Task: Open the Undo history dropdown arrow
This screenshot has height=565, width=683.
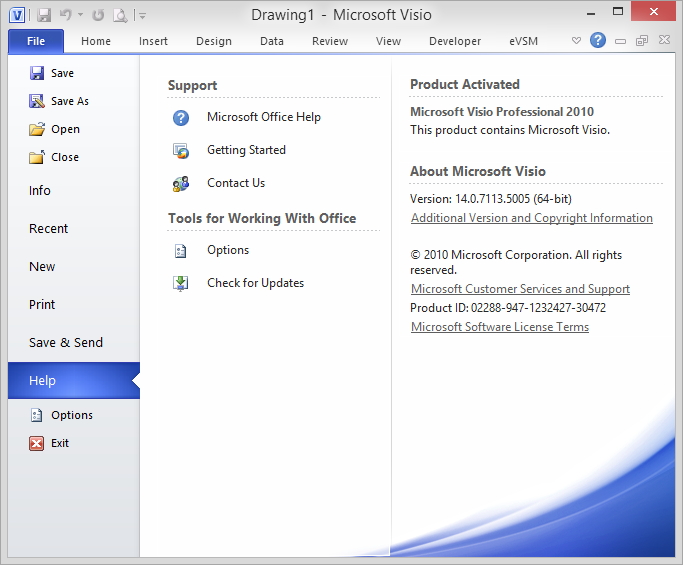Action: click(81, 15)
